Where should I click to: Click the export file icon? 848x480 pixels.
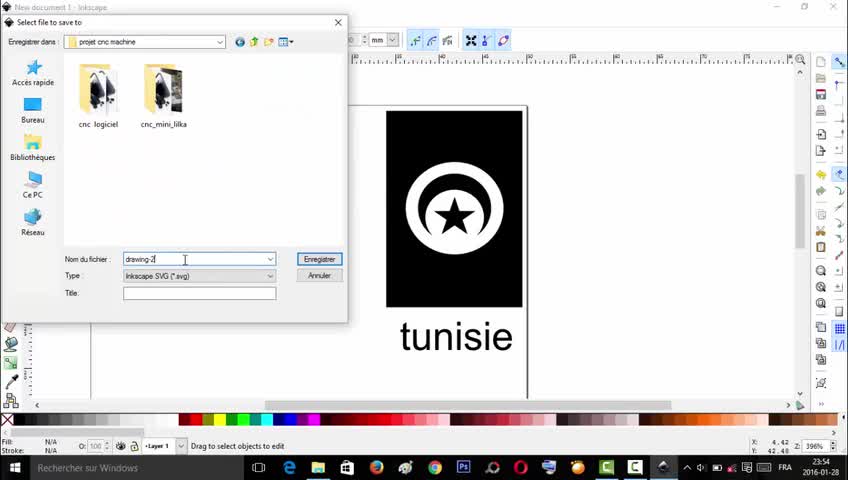(x=820, y=151)
